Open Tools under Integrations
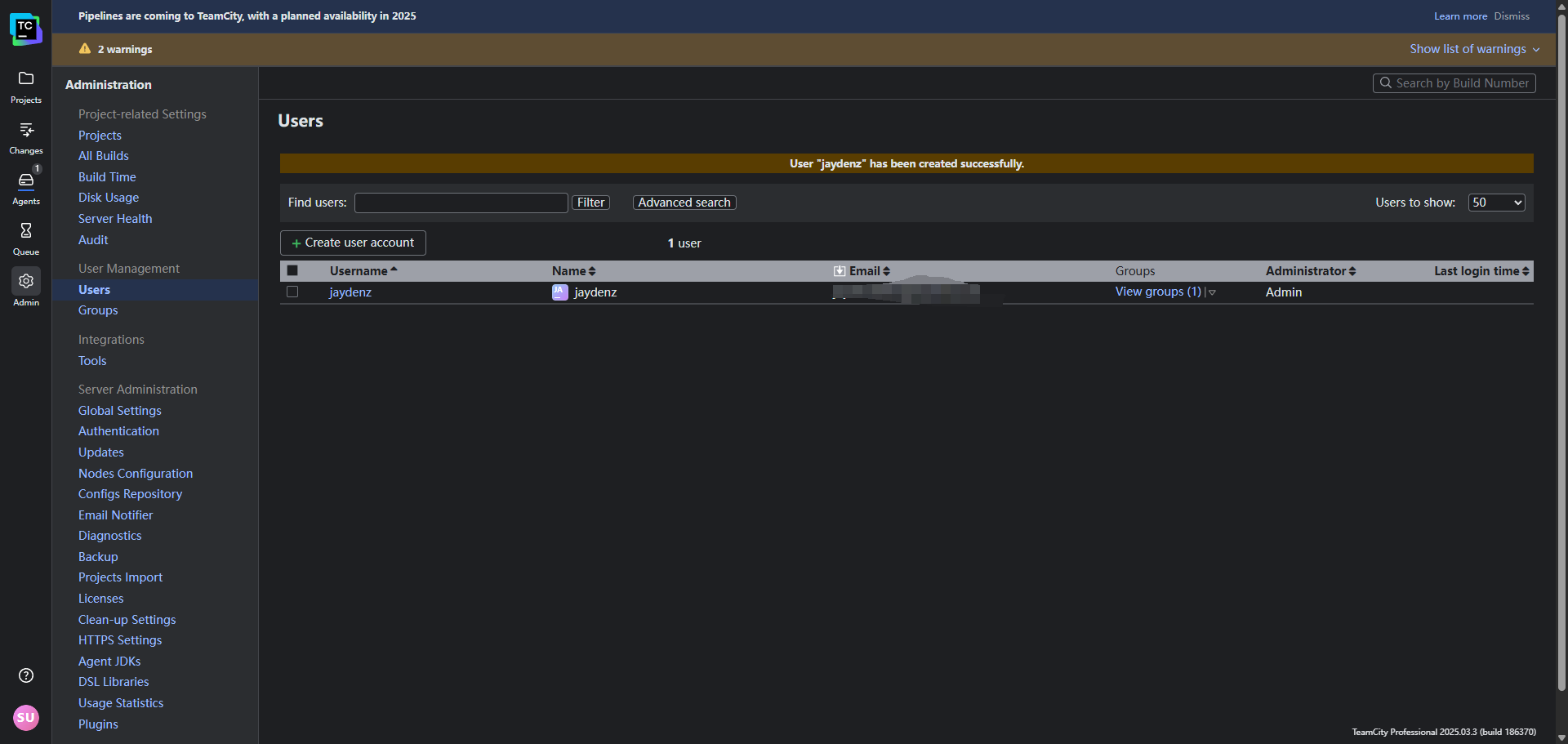 click(92, 361)
